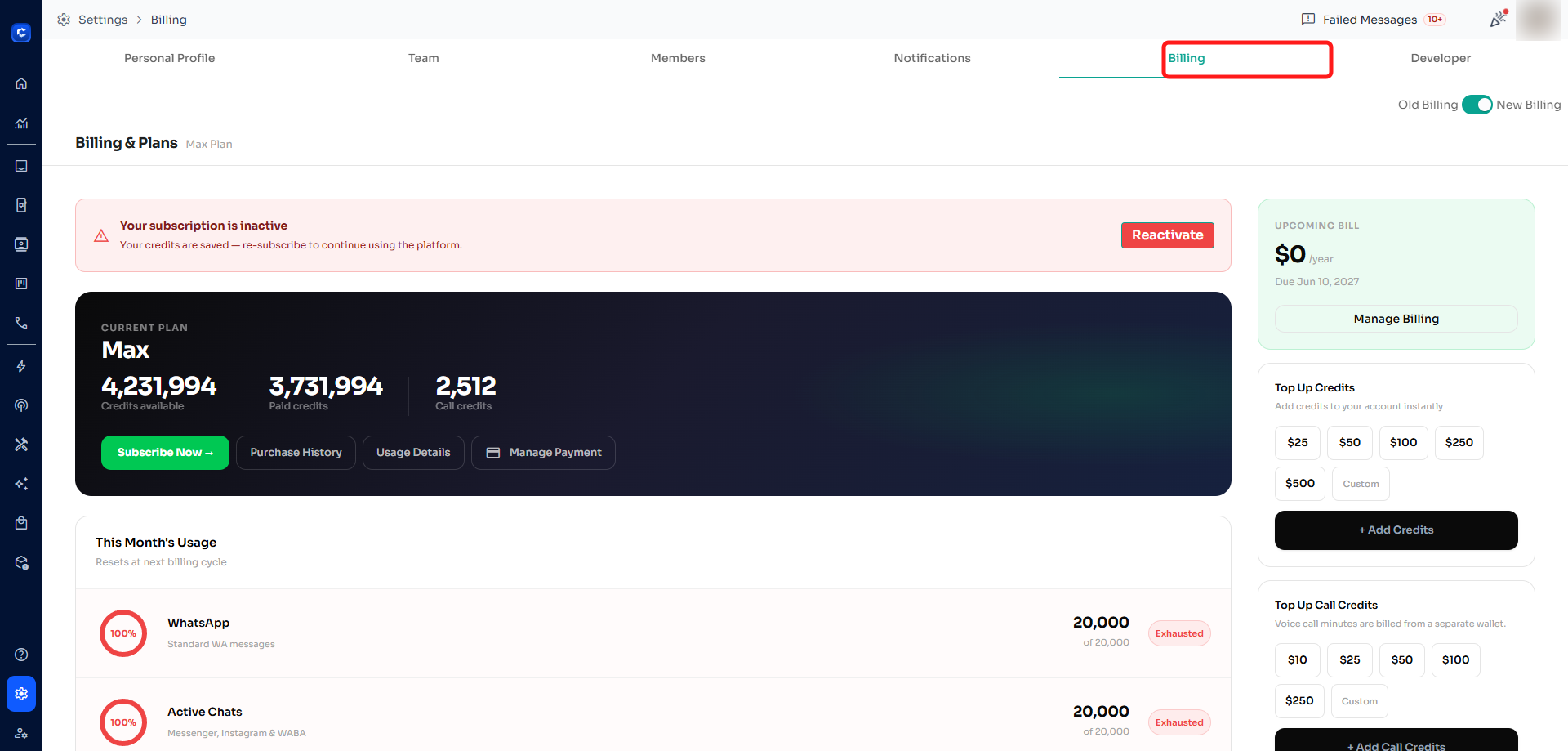
Task: Select the $50 call credits option
Action: tap(1402, 660)
